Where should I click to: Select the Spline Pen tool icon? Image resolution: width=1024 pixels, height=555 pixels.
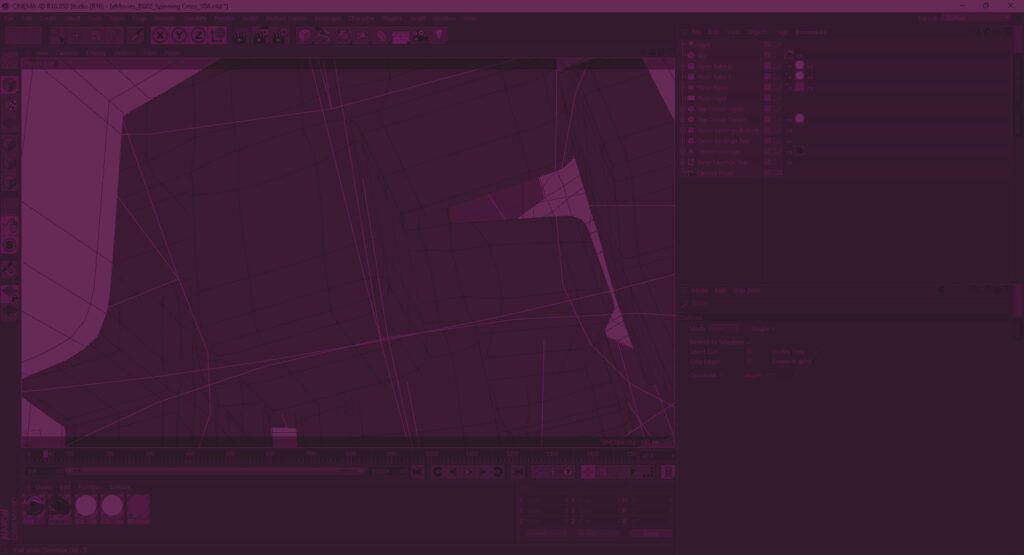click(x=324, y=36)
